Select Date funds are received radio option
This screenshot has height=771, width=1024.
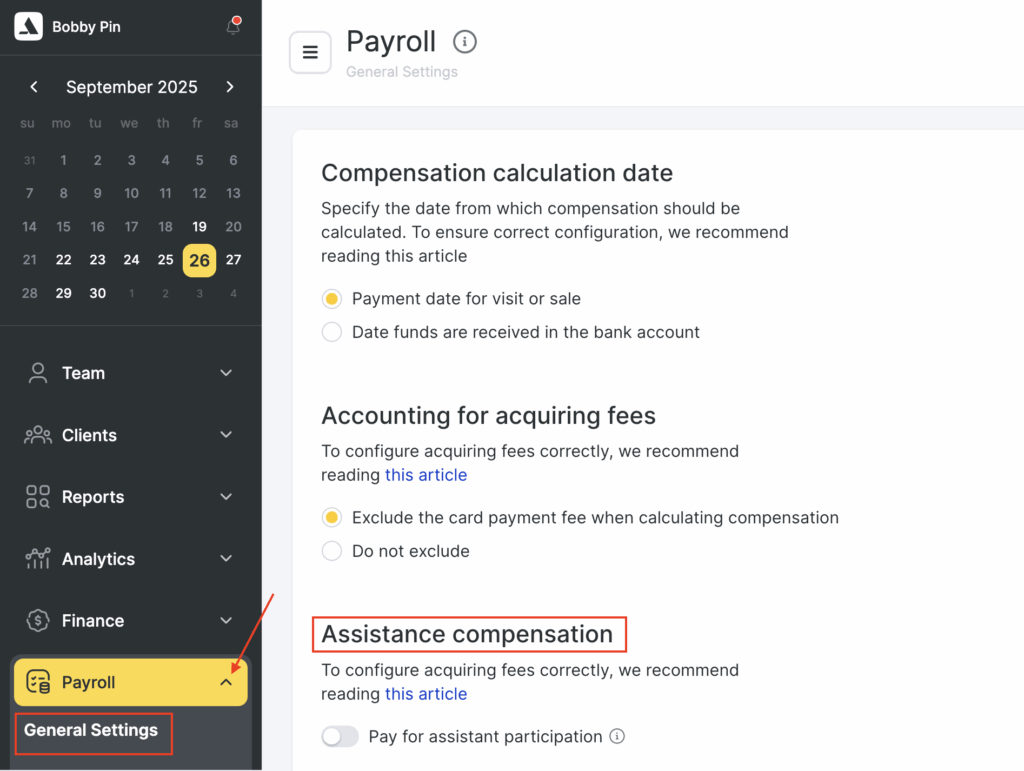(x=332, y=332)
